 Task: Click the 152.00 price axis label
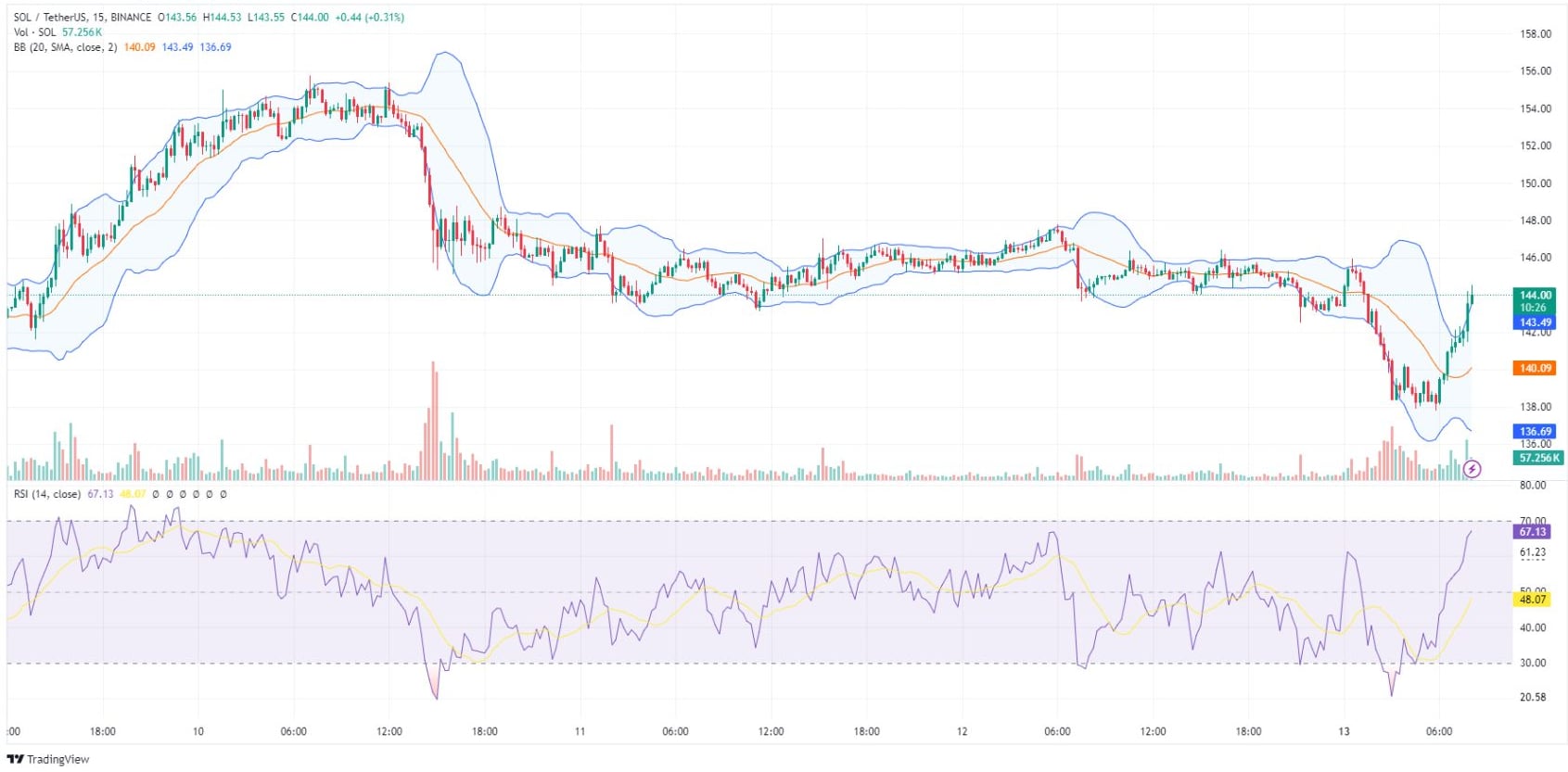(1536, 146)
